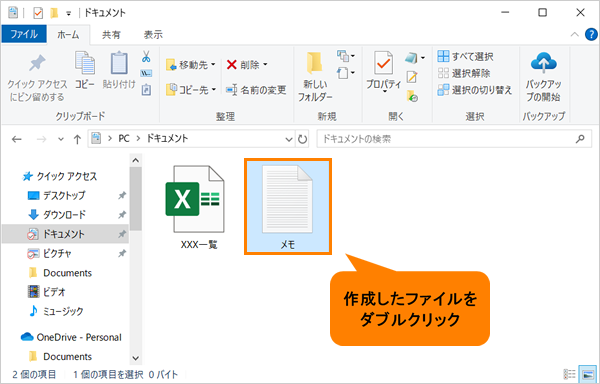Refresh the ドキュメント folder view
Viewport: 600px width, 384px height.
(x=302, y=139)
